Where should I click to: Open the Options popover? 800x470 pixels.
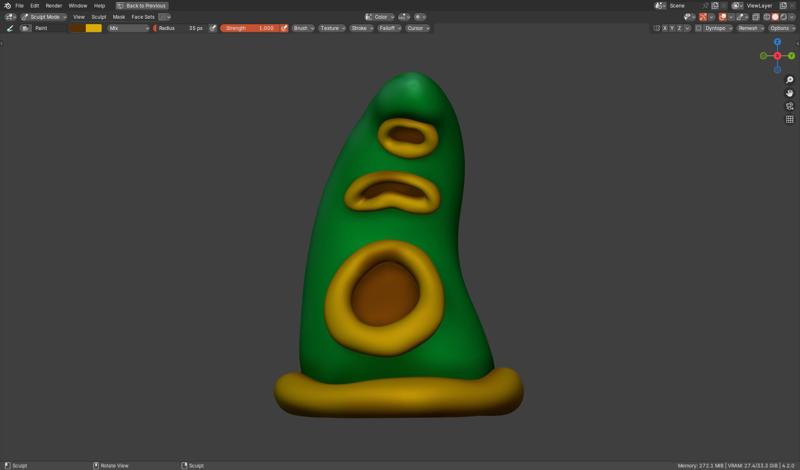782,28
